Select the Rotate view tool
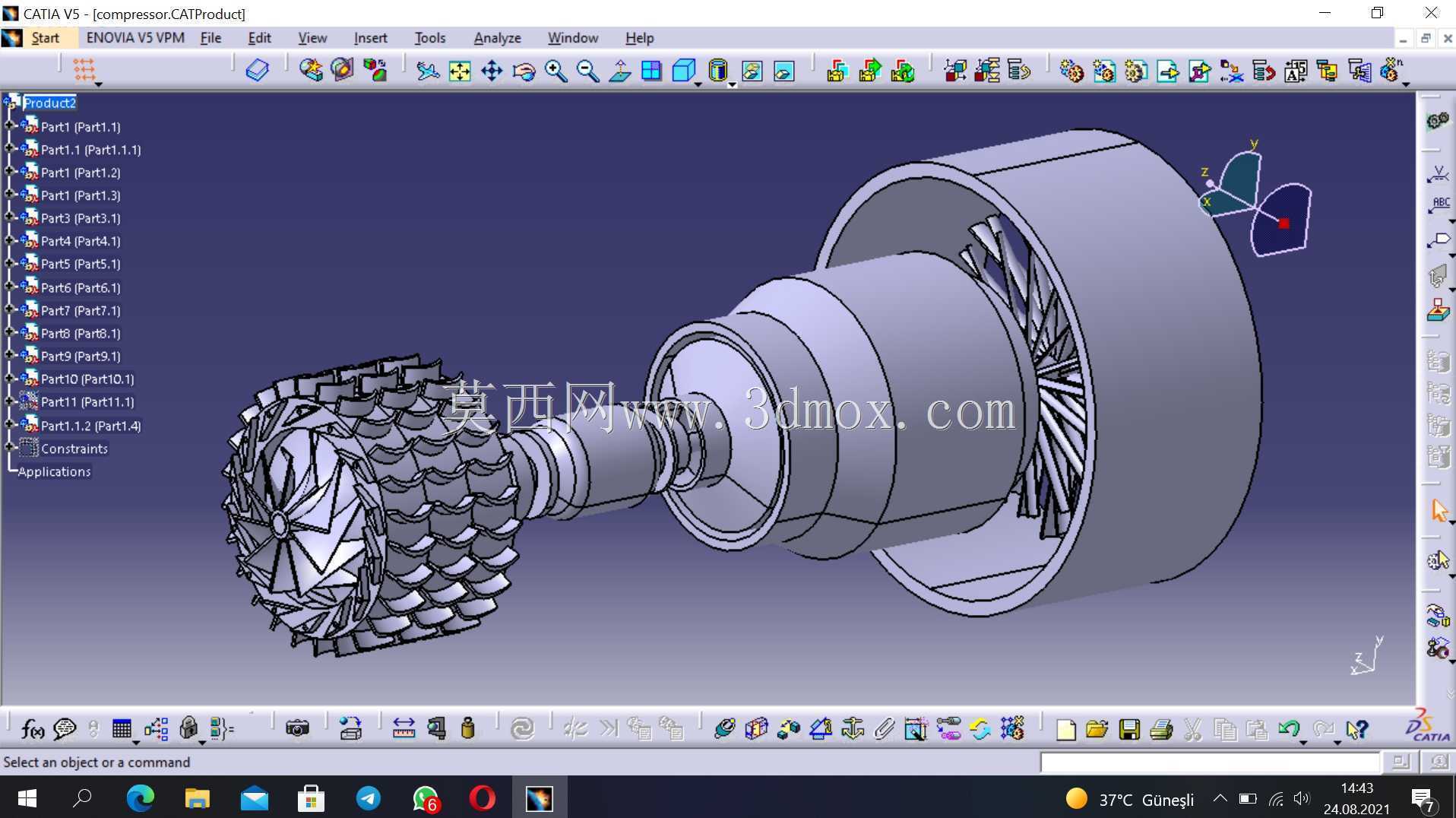Image resolution: width=1456 pixels, height=818 pixels. pos(524,71)
